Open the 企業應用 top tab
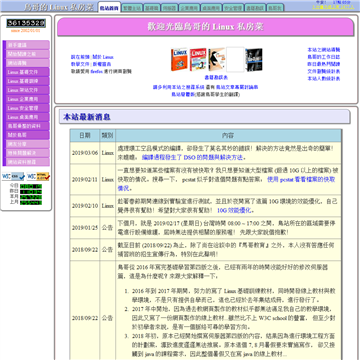This screenshot has height=360, width=360. pyautogui.click(x=190, y=8)
